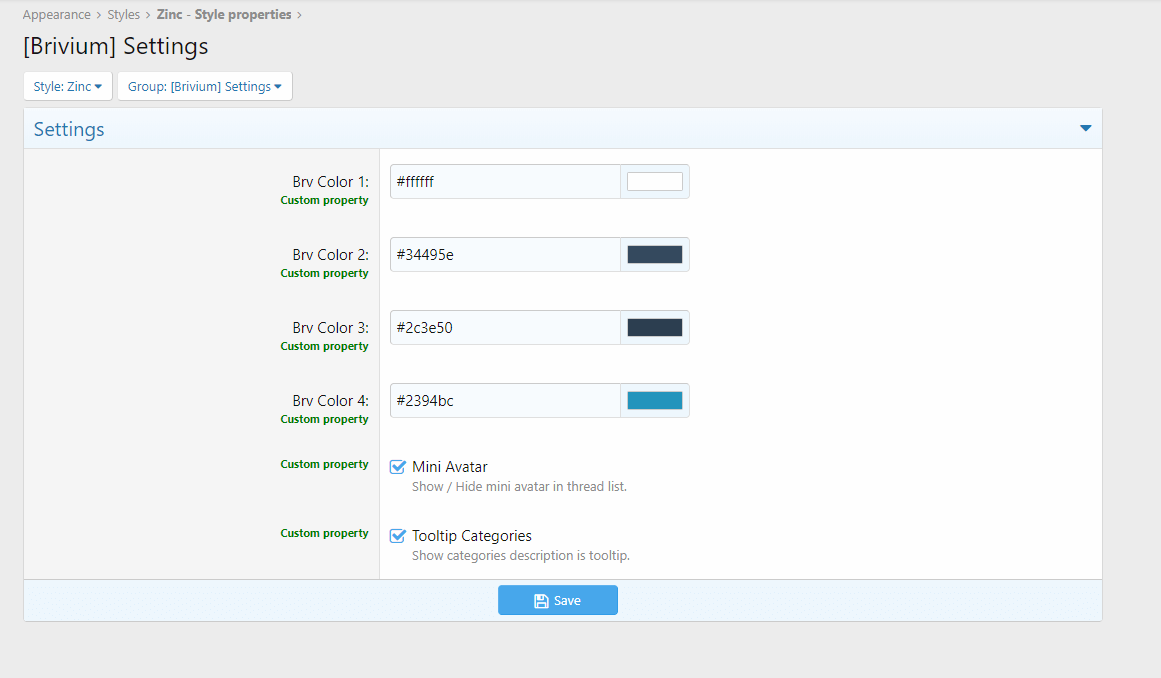1161x678 pixels.
Task: Disable the Tooltip Categories checkbox
Action: [398, 536]
